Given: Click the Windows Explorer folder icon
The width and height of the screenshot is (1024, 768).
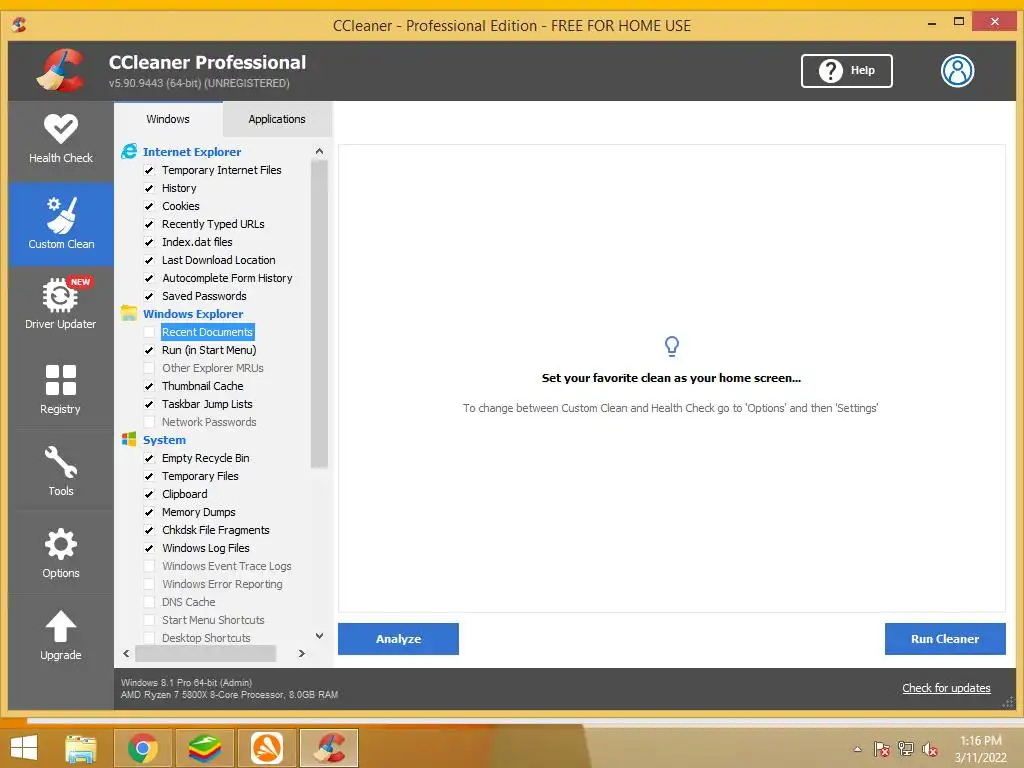Looking at the screenshot, I should [129, 313].
